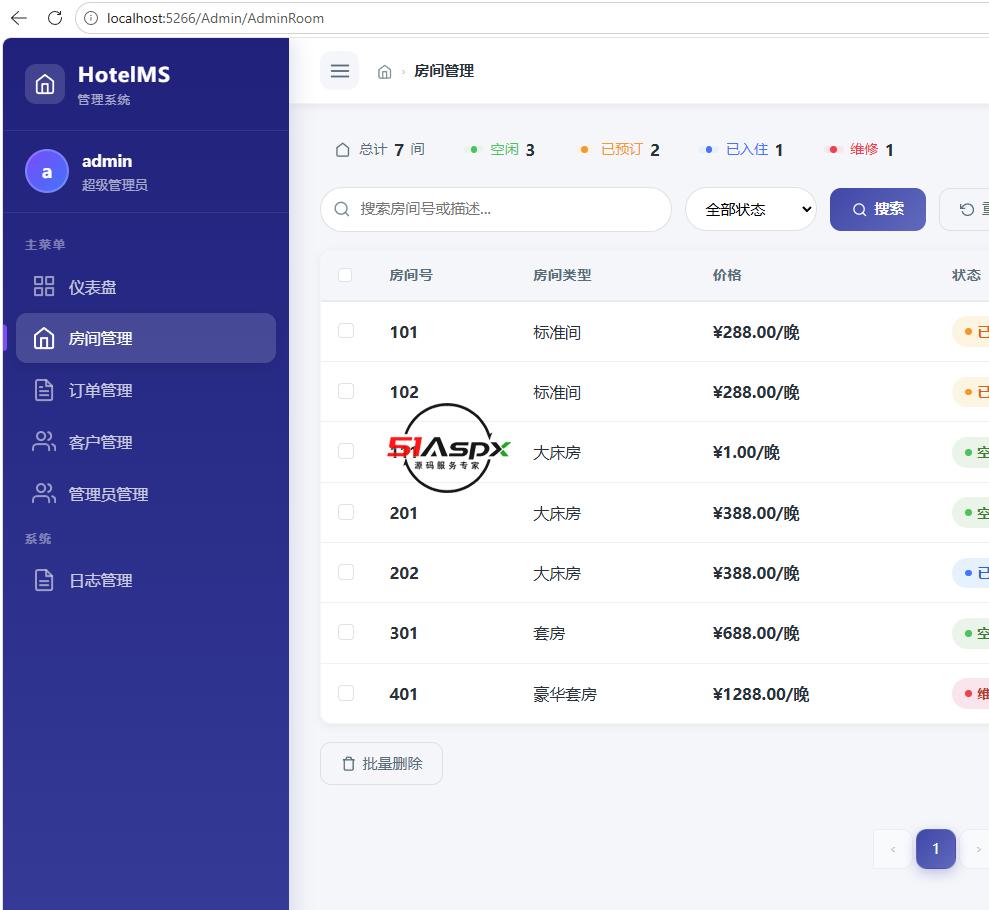Click the 价格 column header
Image resolution: width=989 pixels, height=910 pixels.
coord(727,275)
